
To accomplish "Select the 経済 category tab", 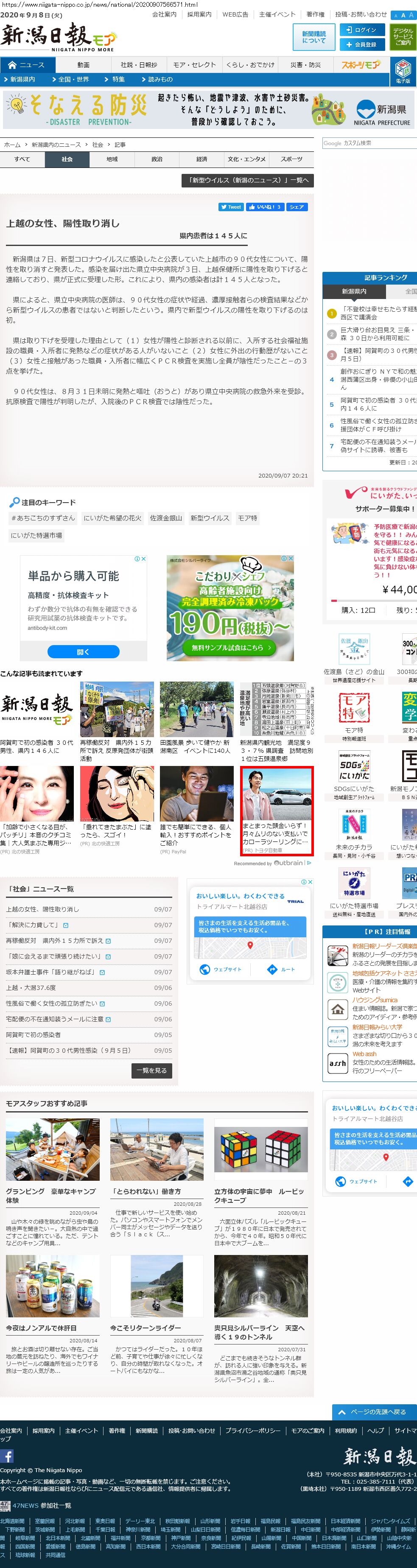I will (202, 159).
